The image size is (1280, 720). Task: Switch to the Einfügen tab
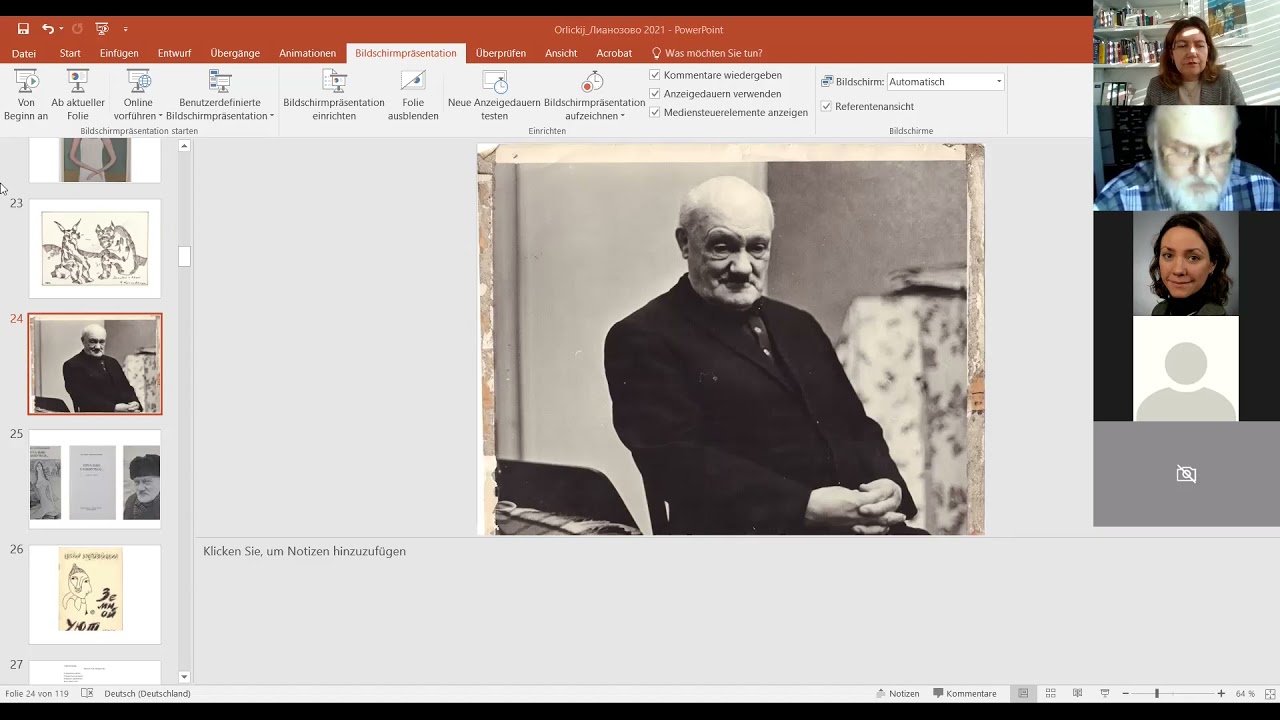[119, 53]
